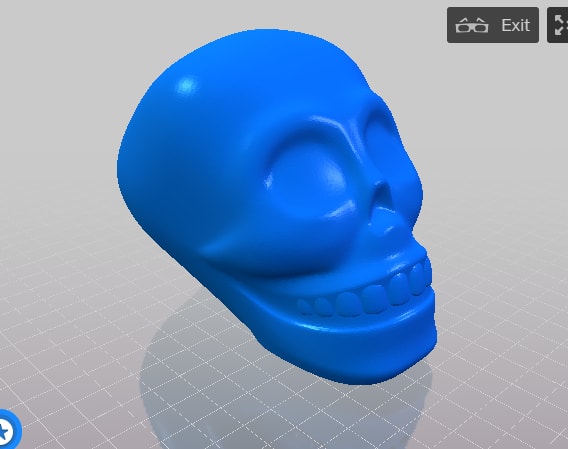Click the blue skull 3D model

pos(276,206)
